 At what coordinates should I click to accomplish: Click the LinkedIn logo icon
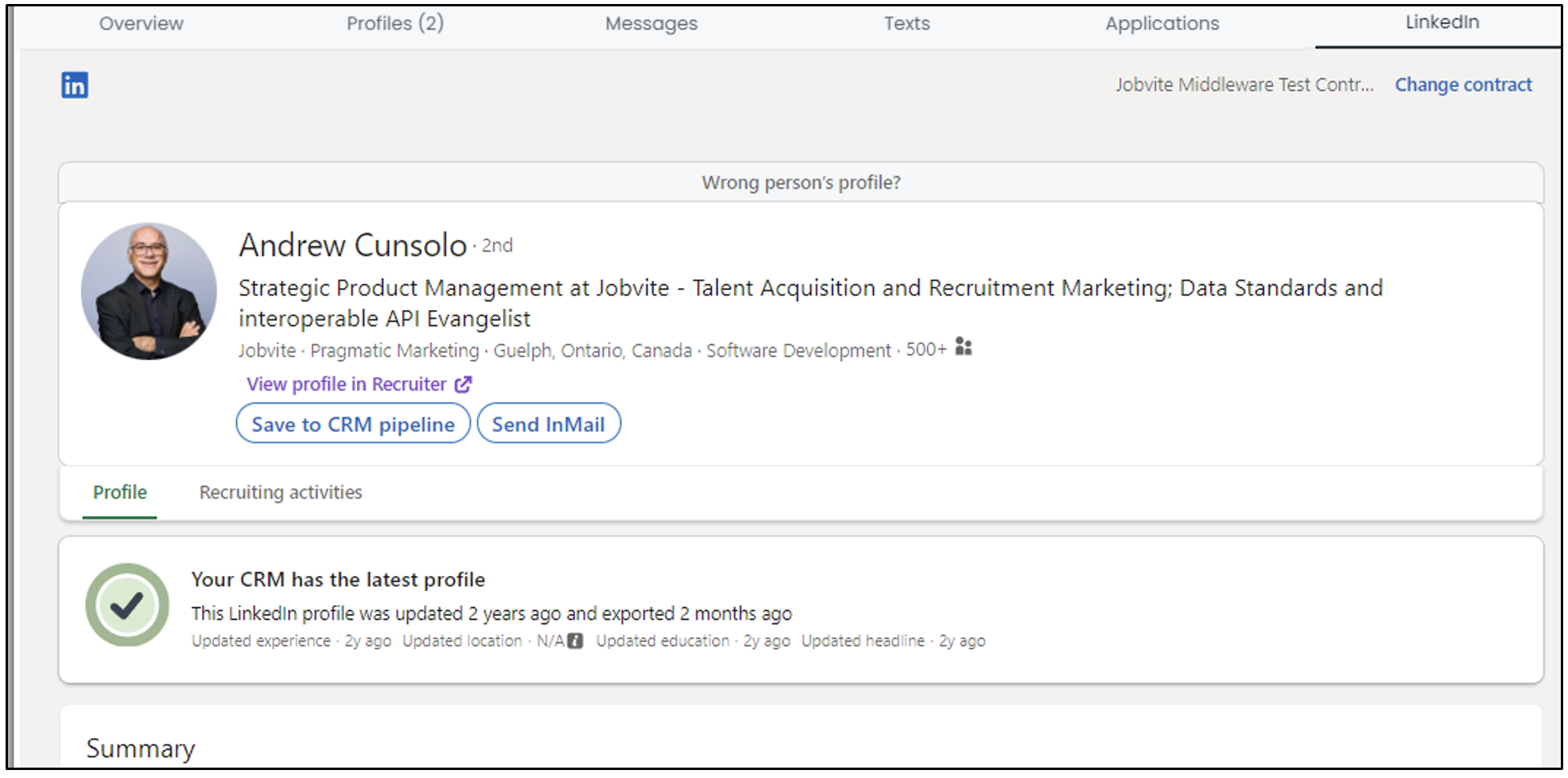(75, 85)
